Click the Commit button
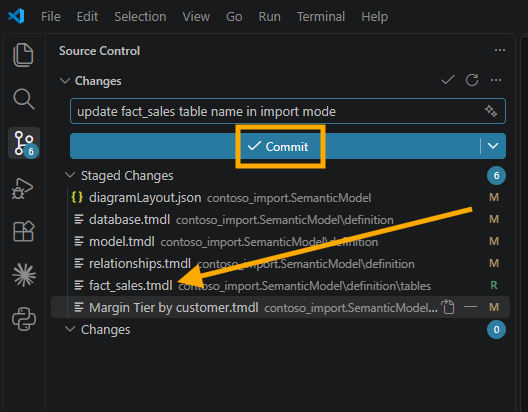 [275, 146]
